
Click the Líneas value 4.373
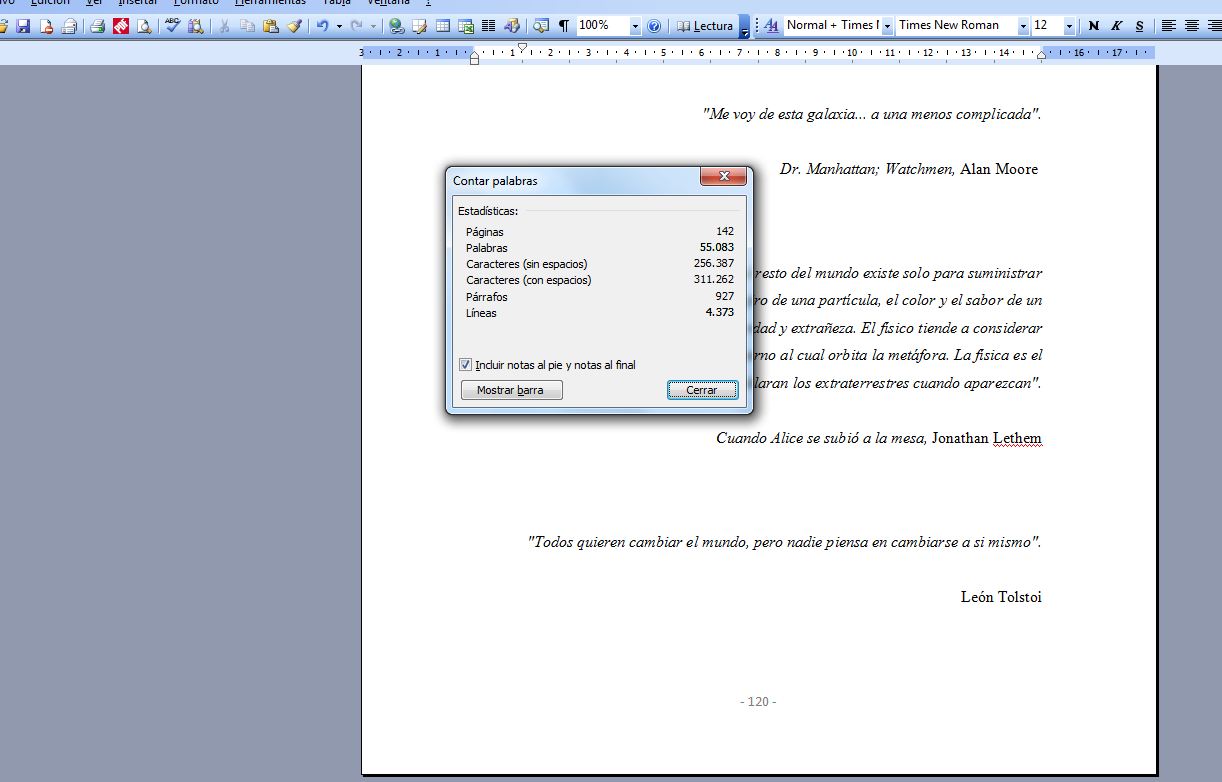tap(720, 313)
